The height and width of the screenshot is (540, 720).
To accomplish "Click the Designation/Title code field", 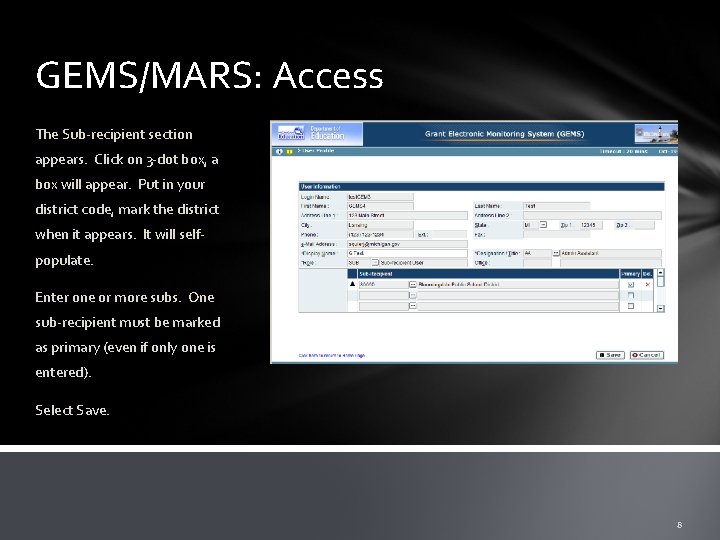I will point(537,253).
